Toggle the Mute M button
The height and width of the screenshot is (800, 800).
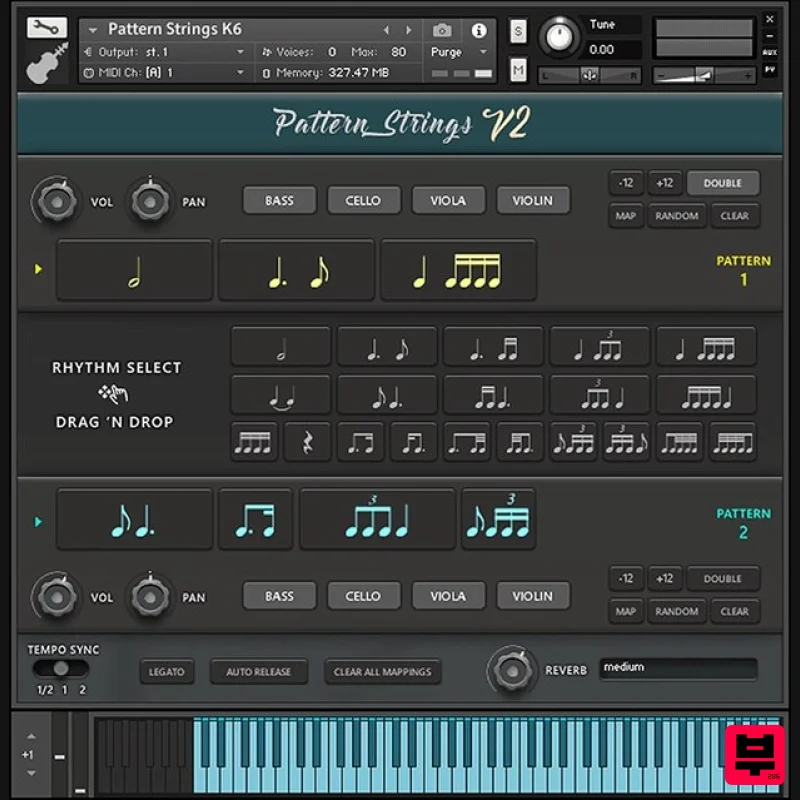click(x=518, y=69)
